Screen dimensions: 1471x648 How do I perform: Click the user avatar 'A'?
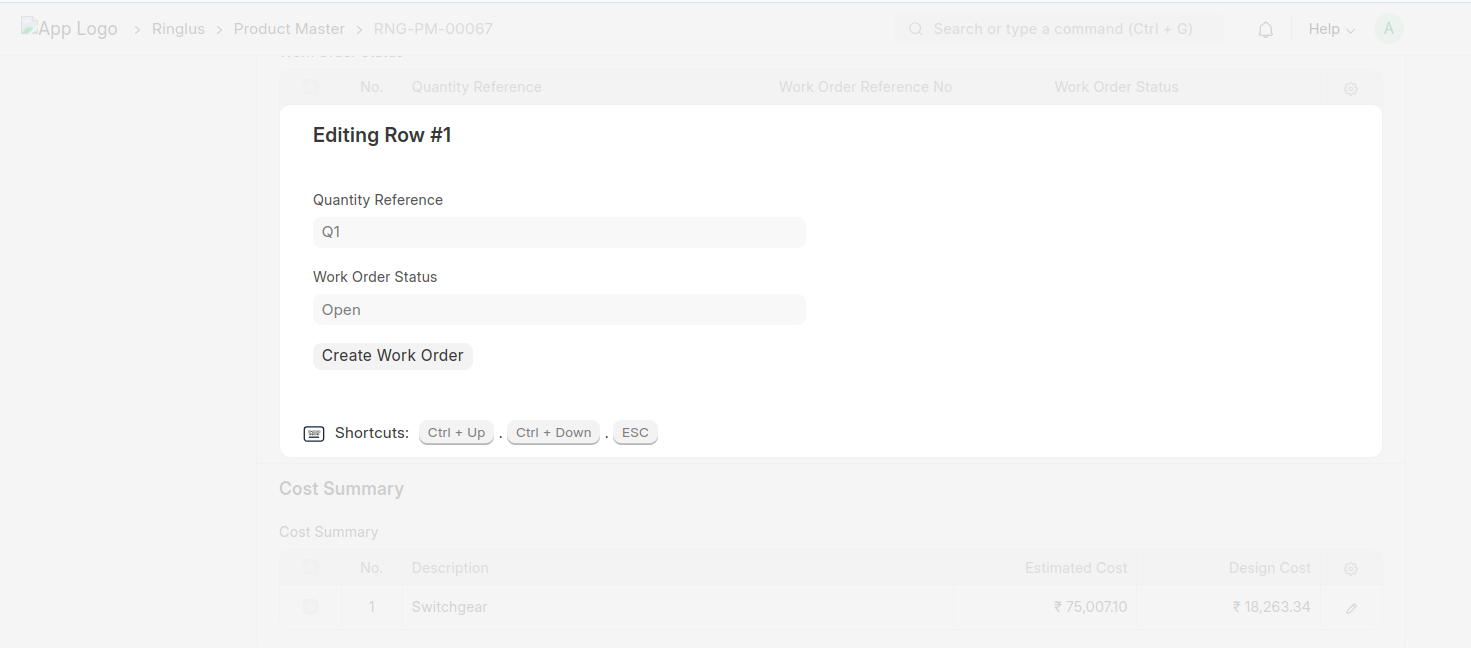1388,29
